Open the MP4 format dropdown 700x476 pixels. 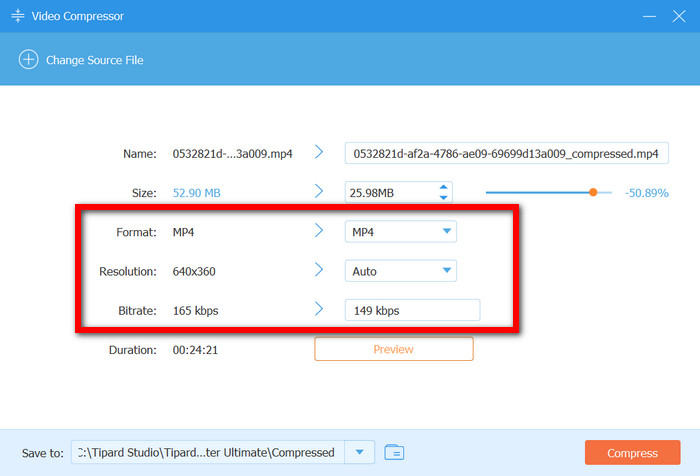click(x=400, y=231)
